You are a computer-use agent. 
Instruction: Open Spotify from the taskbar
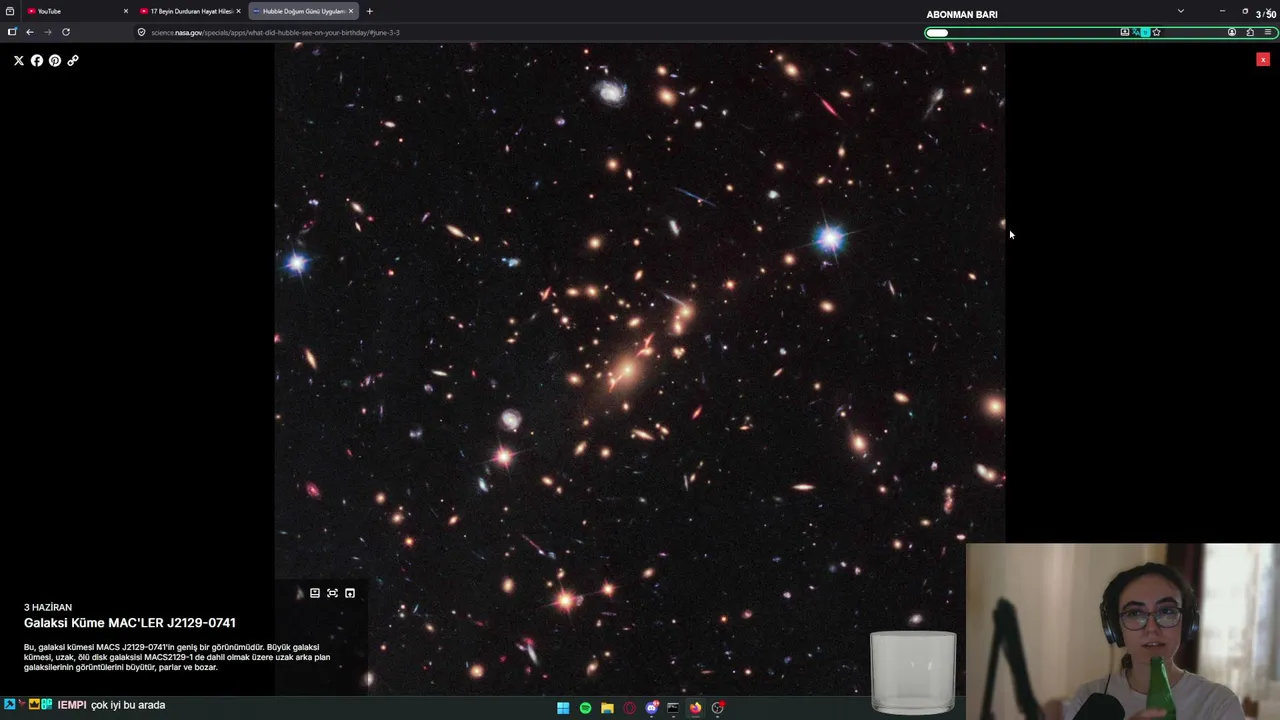click(x=585, y=708)
